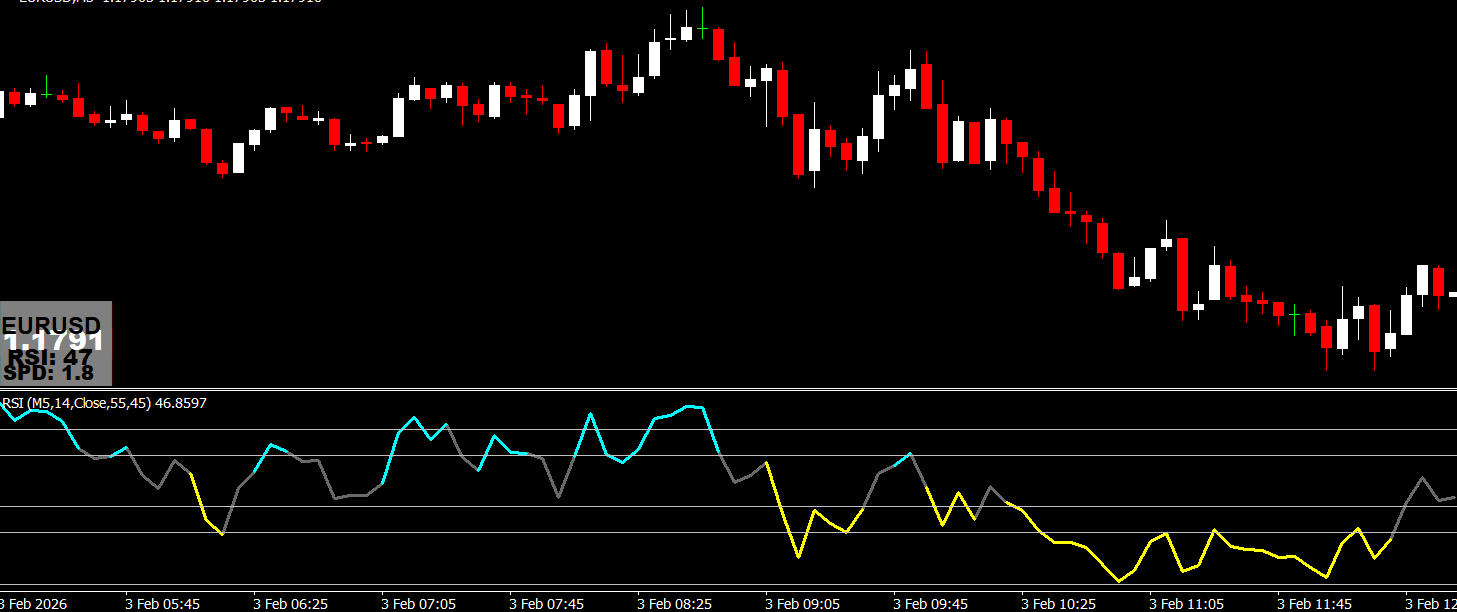This screenshot has height=612, width=1457.
Task: Select the 3 Feb 08:25 time marker
Action: tap(674, 603)
